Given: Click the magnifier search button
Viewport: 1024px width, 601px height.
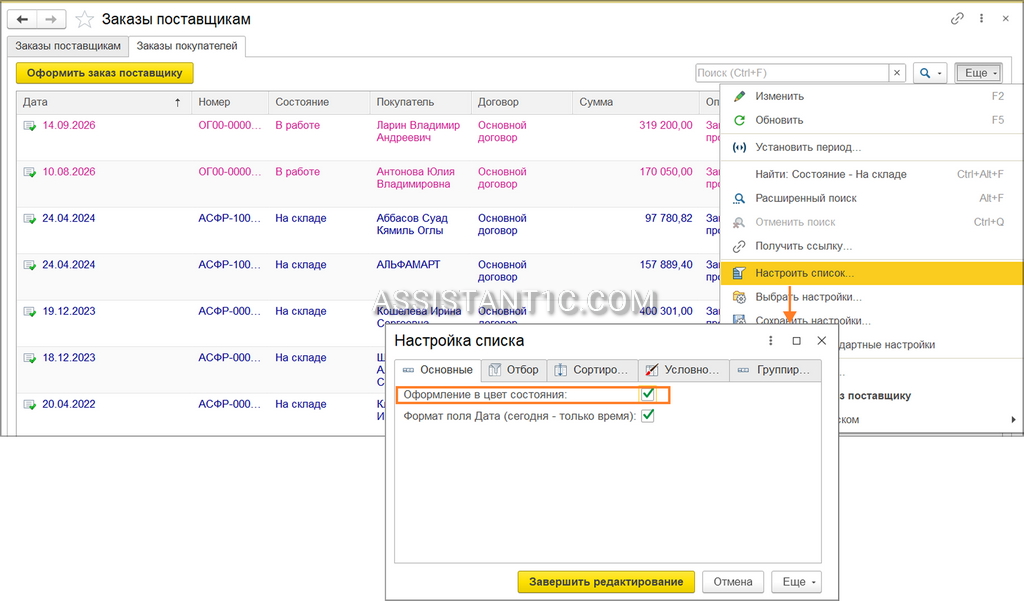Looking at the screenshot, I should [x=925, y=73].
